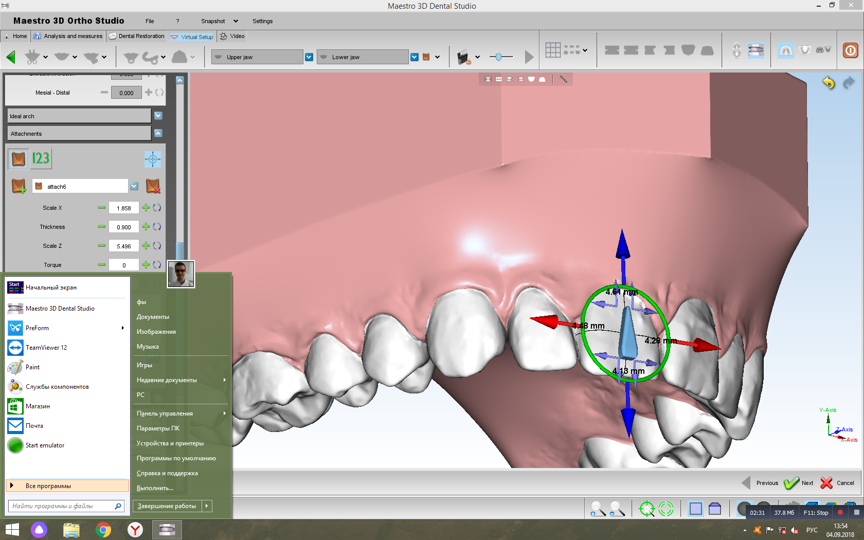Click the Next button with checkmark

(x=799, y=483)
